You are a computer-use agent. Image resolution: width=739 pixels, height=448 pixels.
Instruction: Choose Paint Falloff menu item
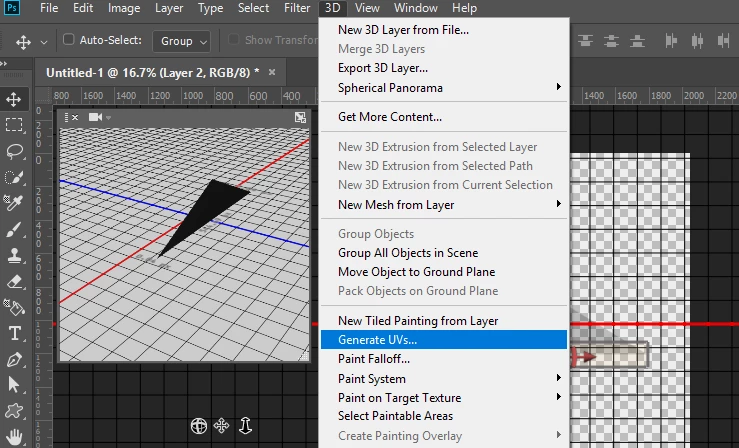[x=444, y=359]
